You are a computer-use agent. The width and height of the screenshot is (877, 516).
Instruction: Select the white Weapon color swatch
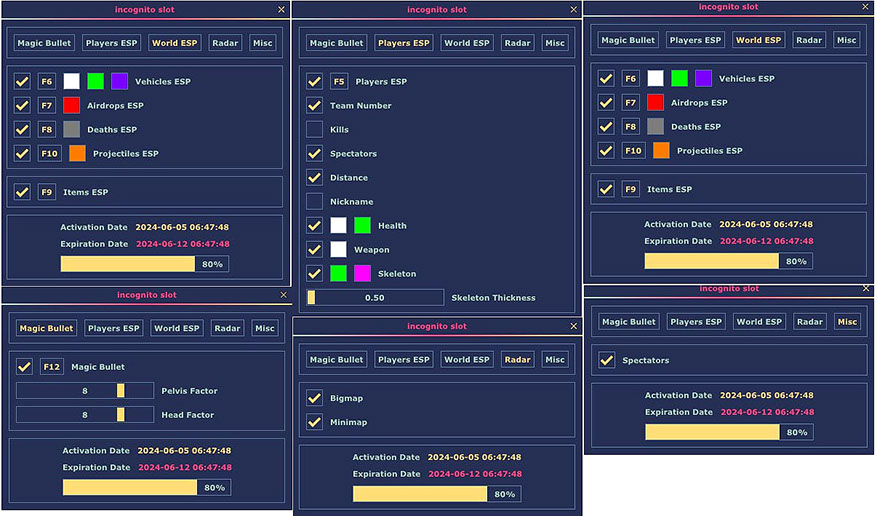coord(339,250)
